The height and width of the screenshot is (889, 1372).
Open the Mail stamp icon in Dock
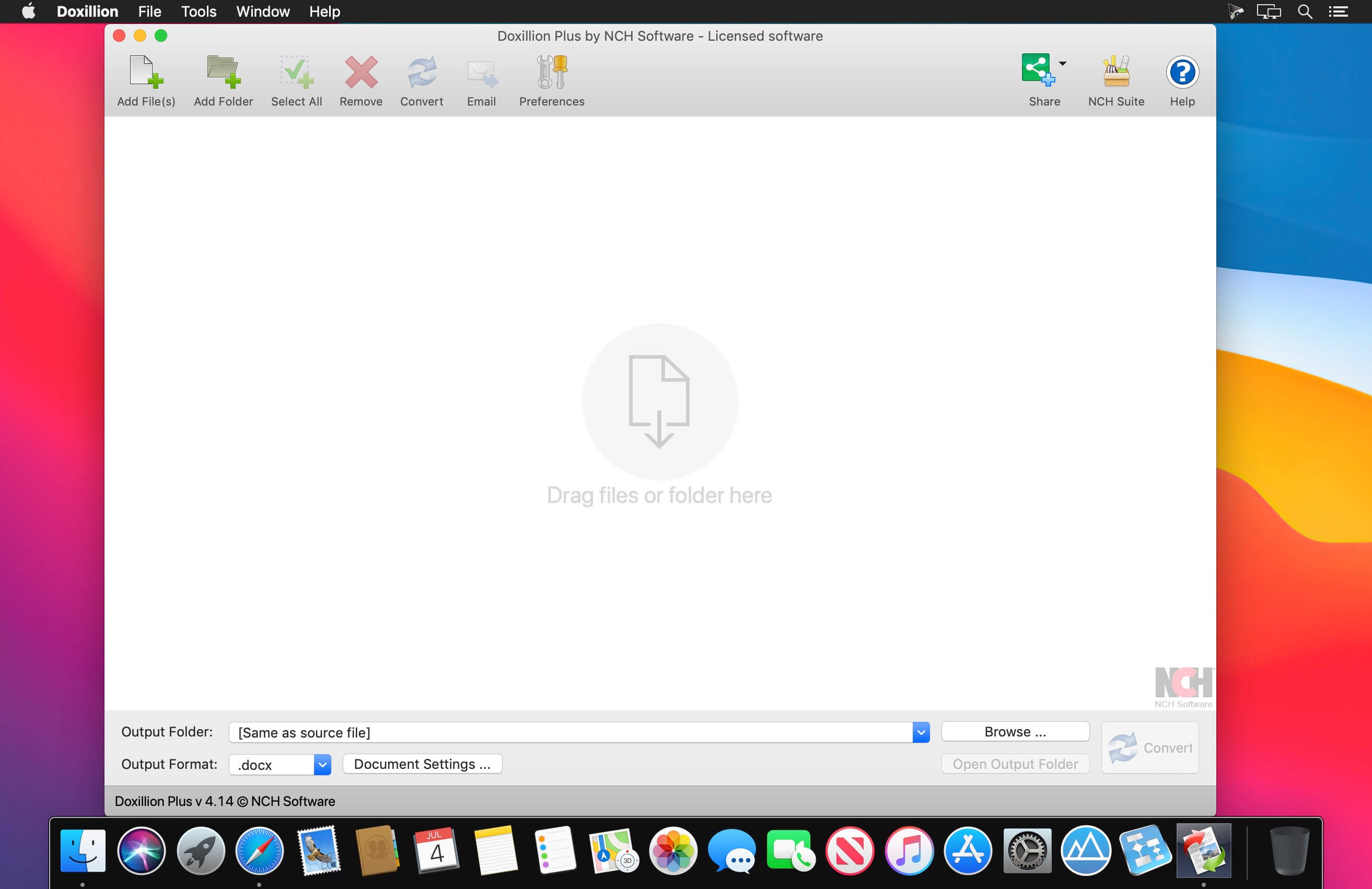319,850
